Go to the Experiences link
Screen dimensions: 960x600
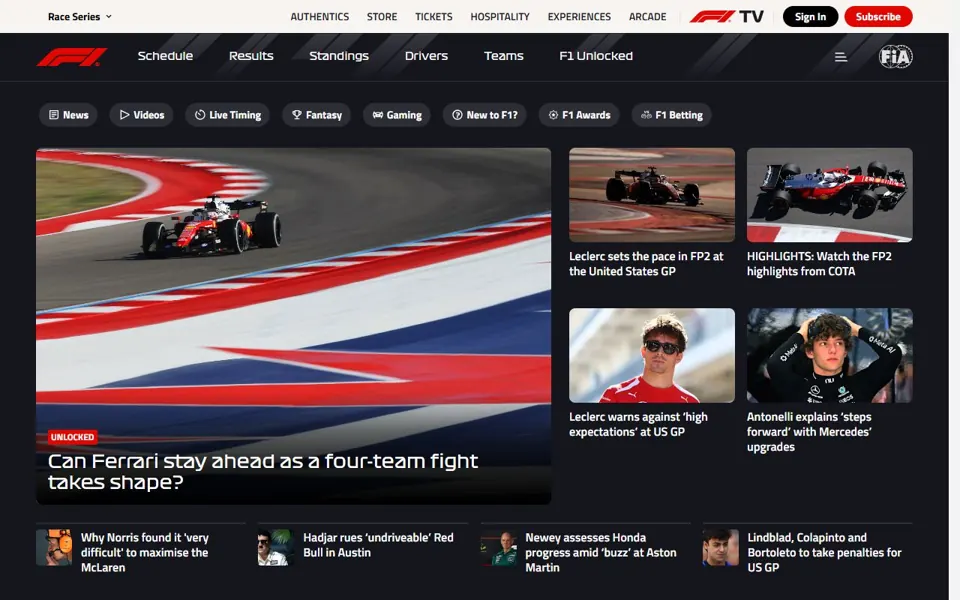coord(579,17)
